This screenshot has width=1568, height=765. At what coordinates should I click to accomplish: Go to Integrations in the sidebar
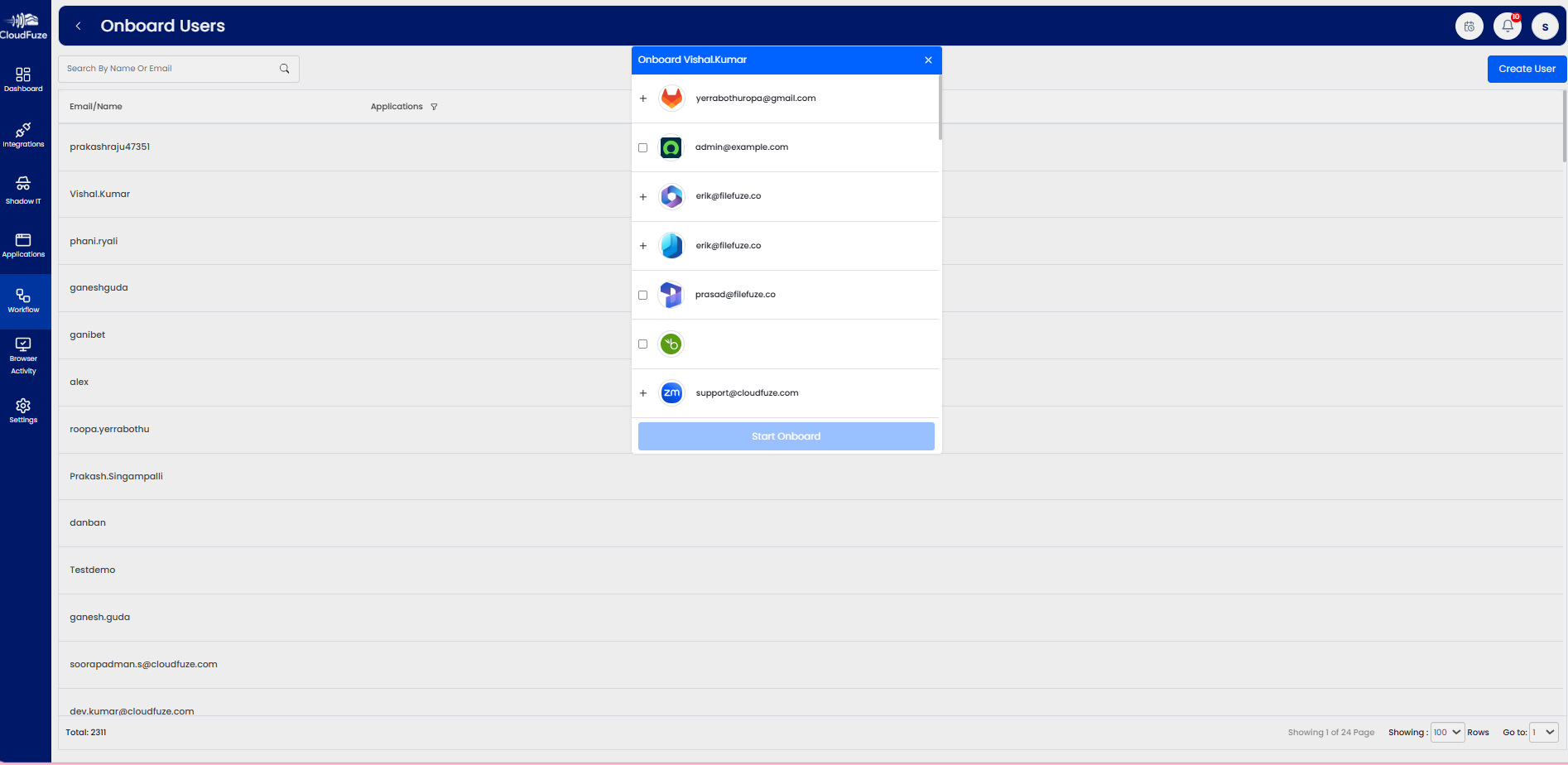23,135
